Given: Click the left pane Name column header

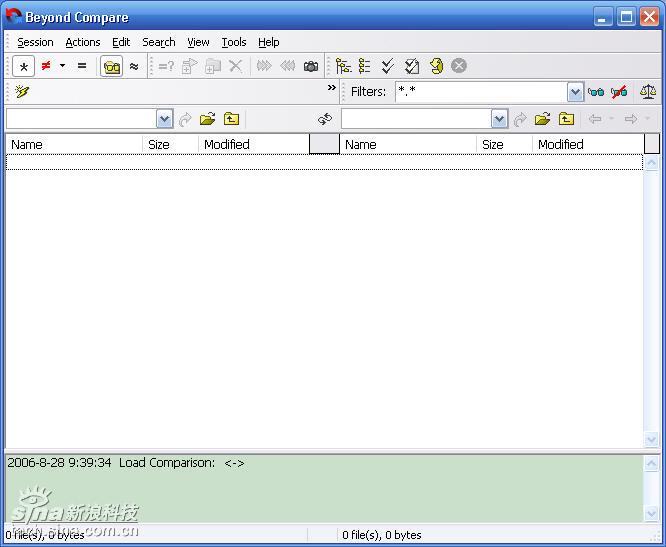Looking at the screenshot, I should [74, 144].
